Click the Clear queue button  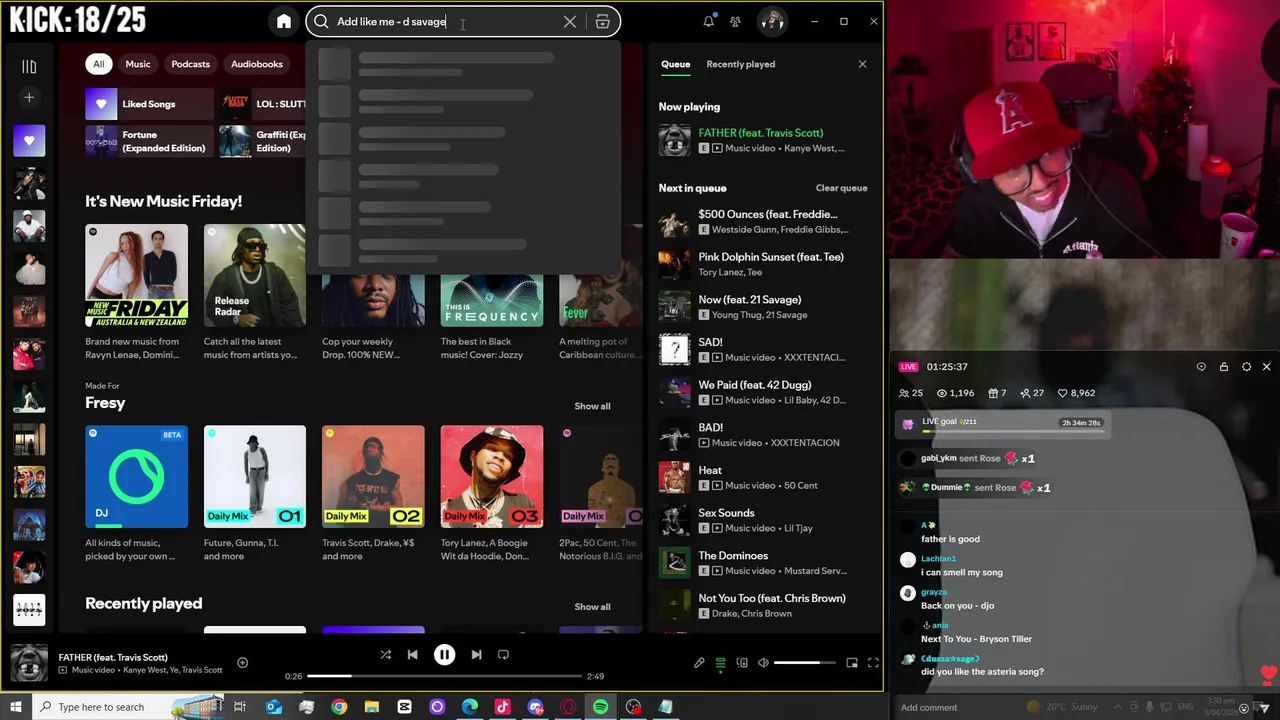841,188
